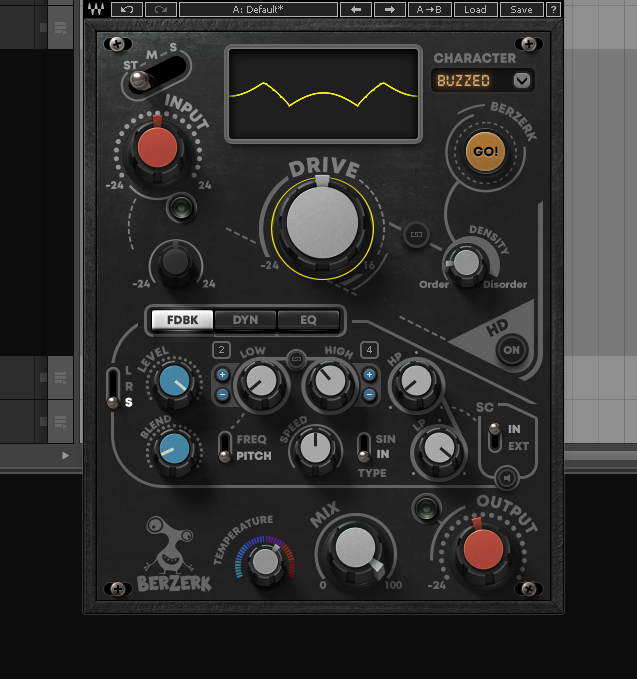Click the bottom track menu icon in host
Screen dimensions: 637x679
(x=60, y=421)
